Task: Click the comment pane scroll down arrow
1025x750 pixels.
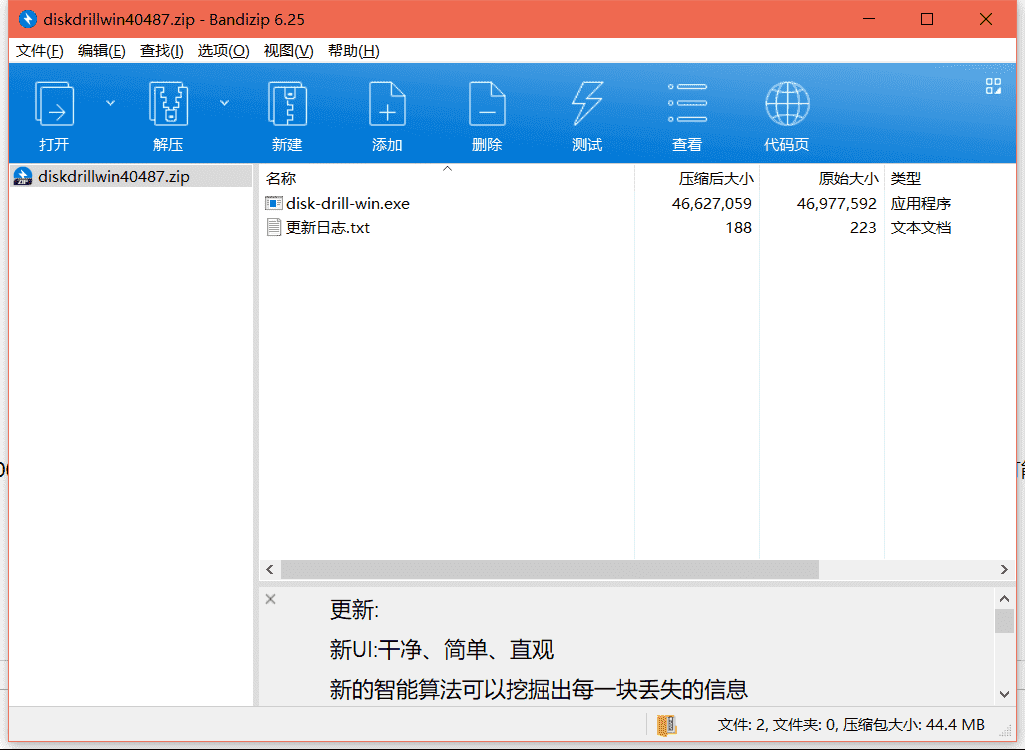Action: (1005, 694)
